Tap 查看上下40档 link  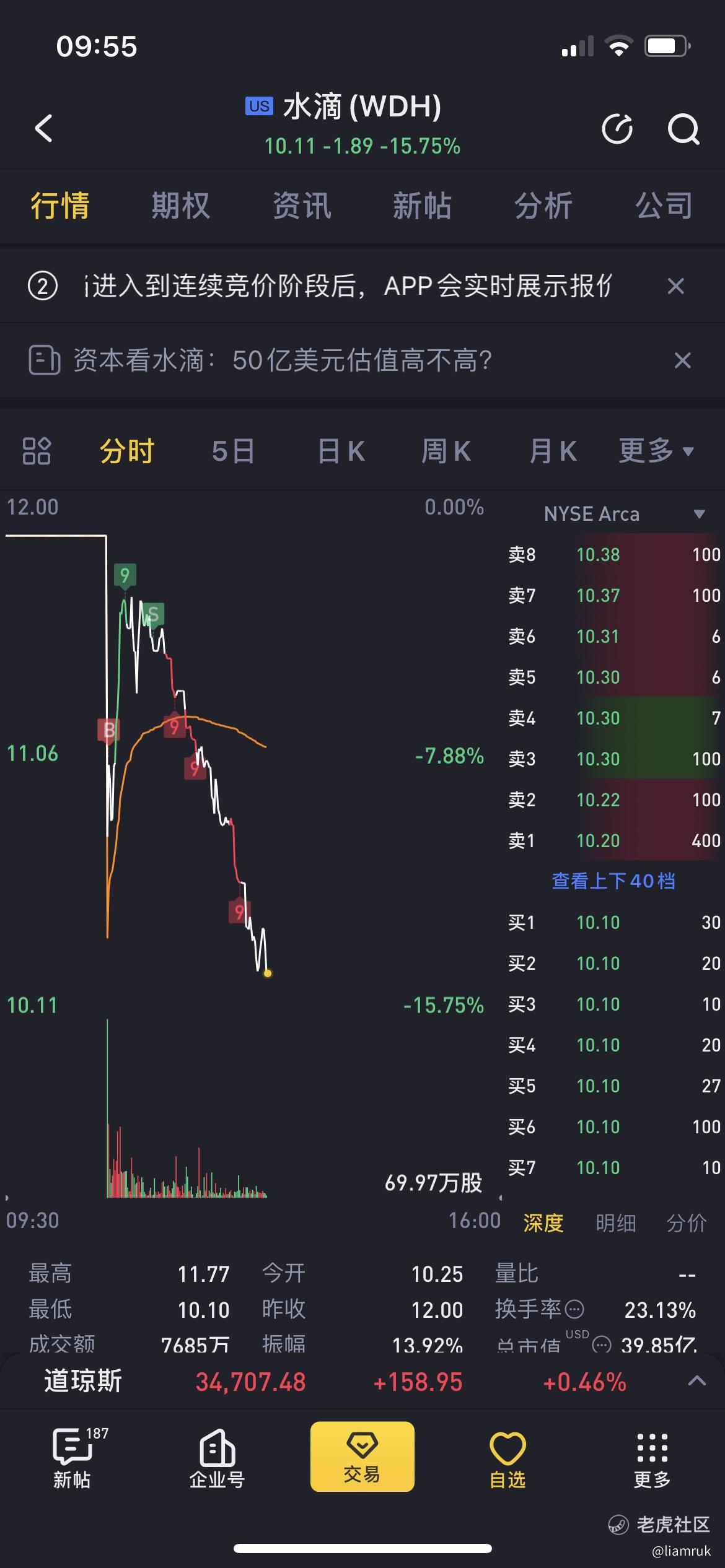(x=613, y=881)
